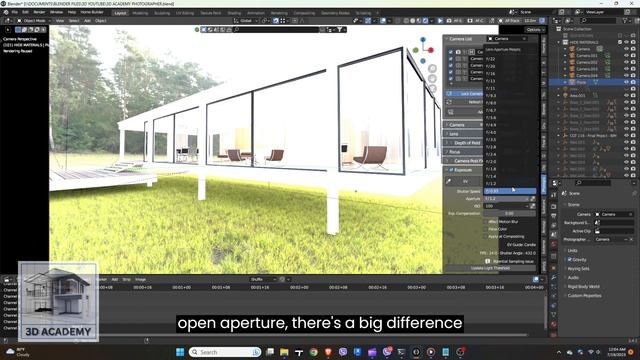Hide the Camera object via outliner eye icon
This screenshot has height=360, width=640.
627,49
